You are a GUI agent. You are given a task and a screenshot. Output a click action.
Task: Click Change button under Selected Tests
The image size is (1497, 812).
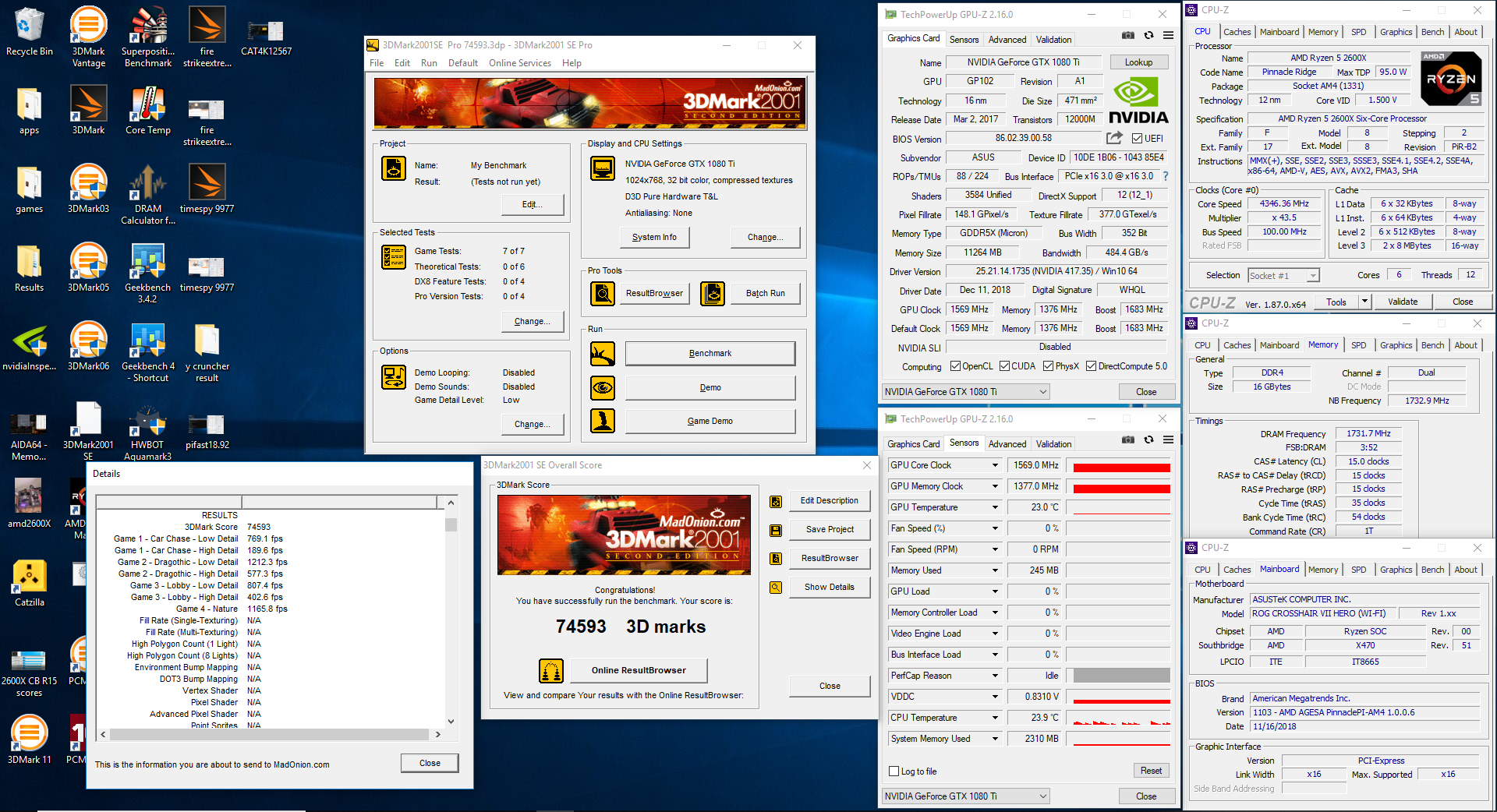tap(532, 321)
